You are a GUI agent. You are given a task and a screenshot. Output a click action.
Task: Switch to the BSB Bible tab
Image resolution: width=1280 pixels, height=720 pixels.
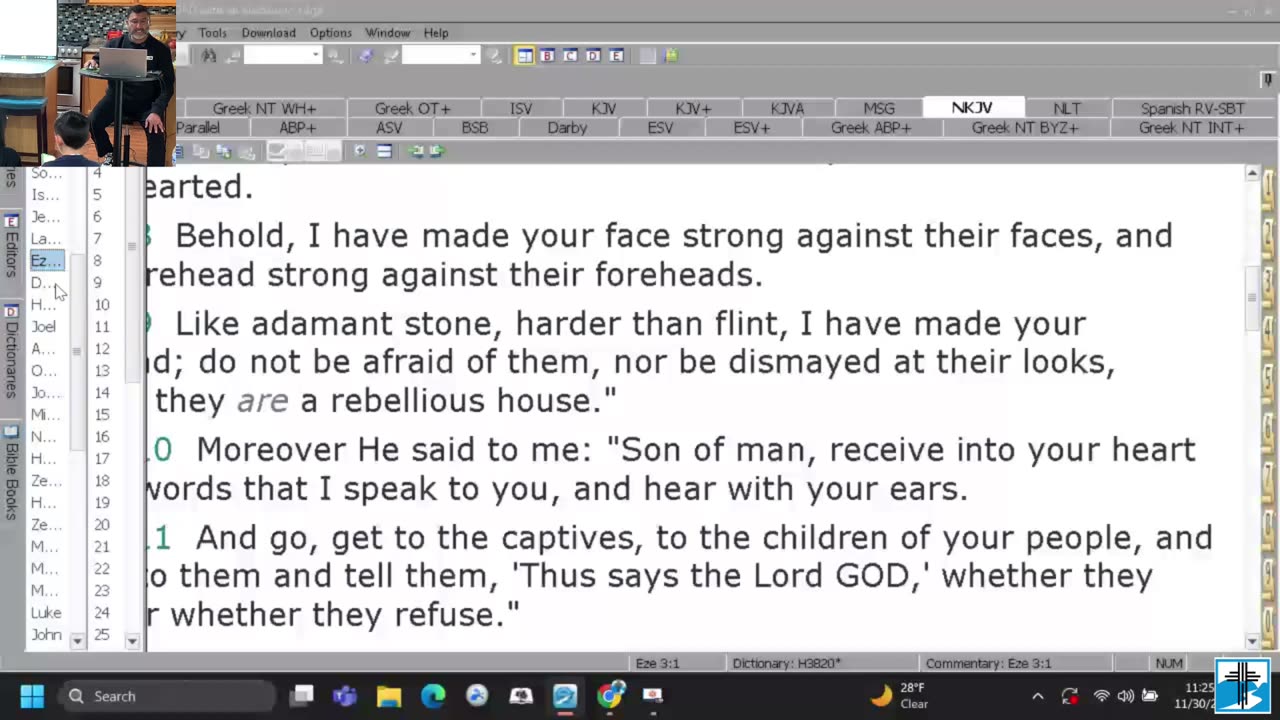point(475,128)
